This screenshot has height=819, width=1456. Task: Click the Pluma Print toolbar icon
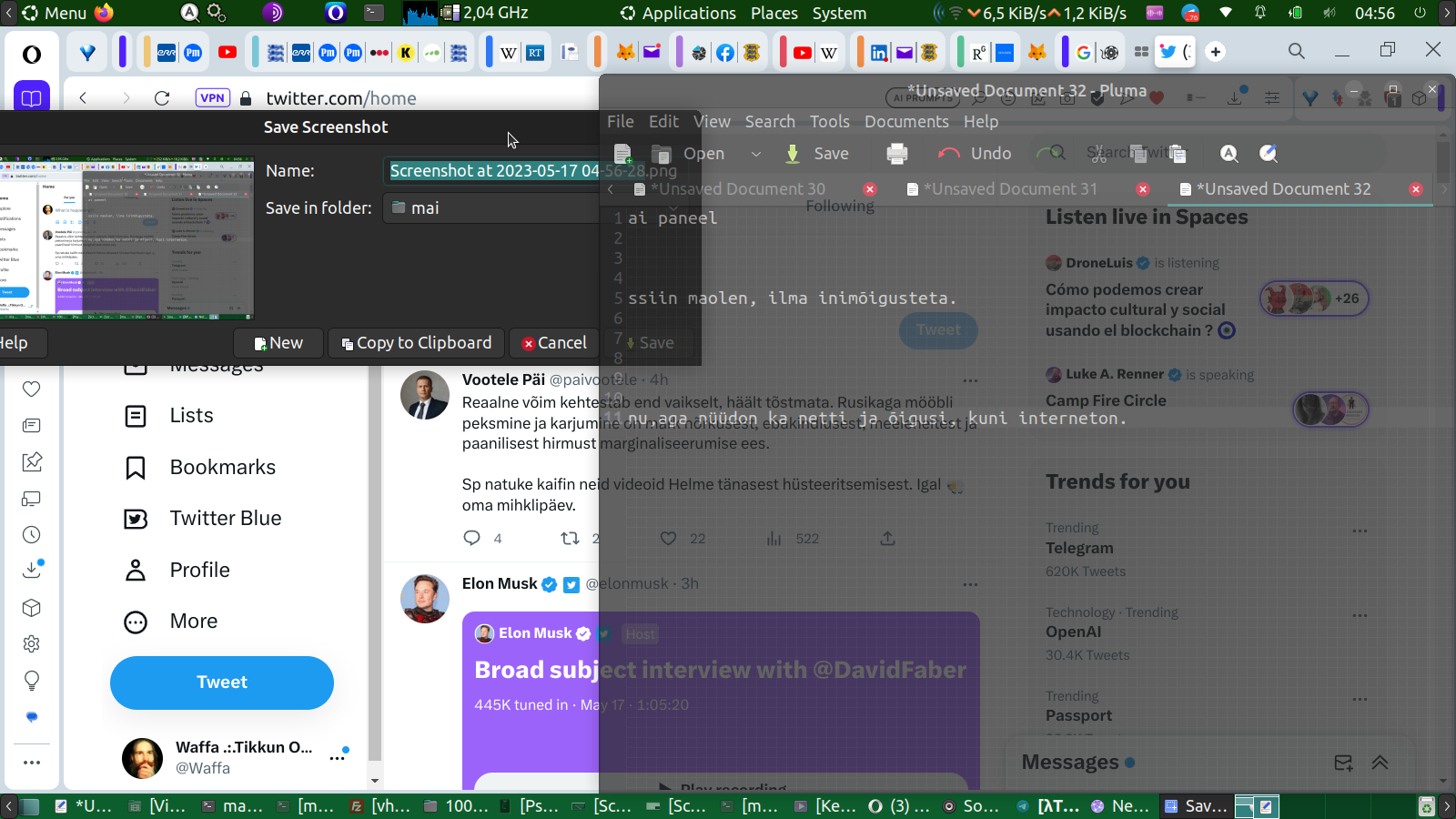[897, 154]
